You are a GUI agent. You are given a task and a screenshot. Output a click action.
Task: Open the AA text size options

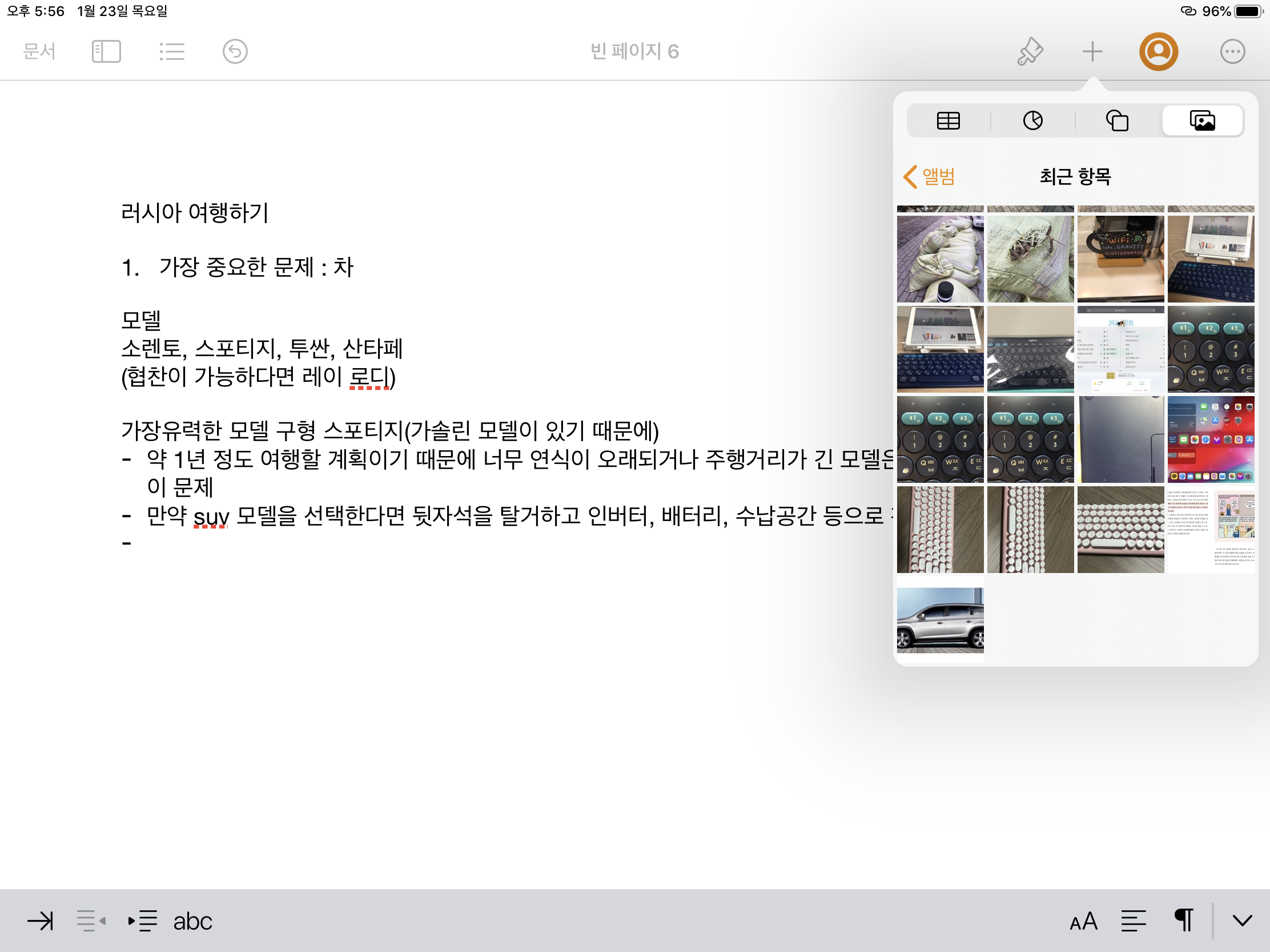click(1083, 921)
